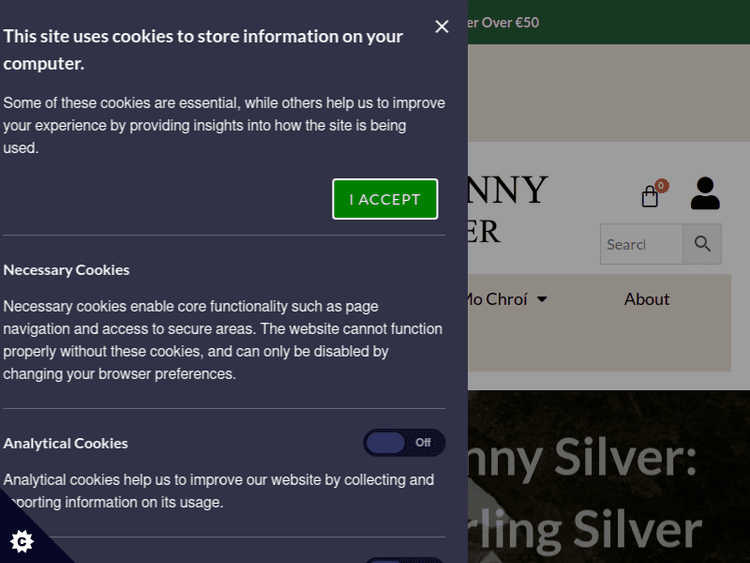Toggle the partially visible switch below Analytical Cookies
The height and width of the screenshot is (563, 750).
click(x=404, y=560)
